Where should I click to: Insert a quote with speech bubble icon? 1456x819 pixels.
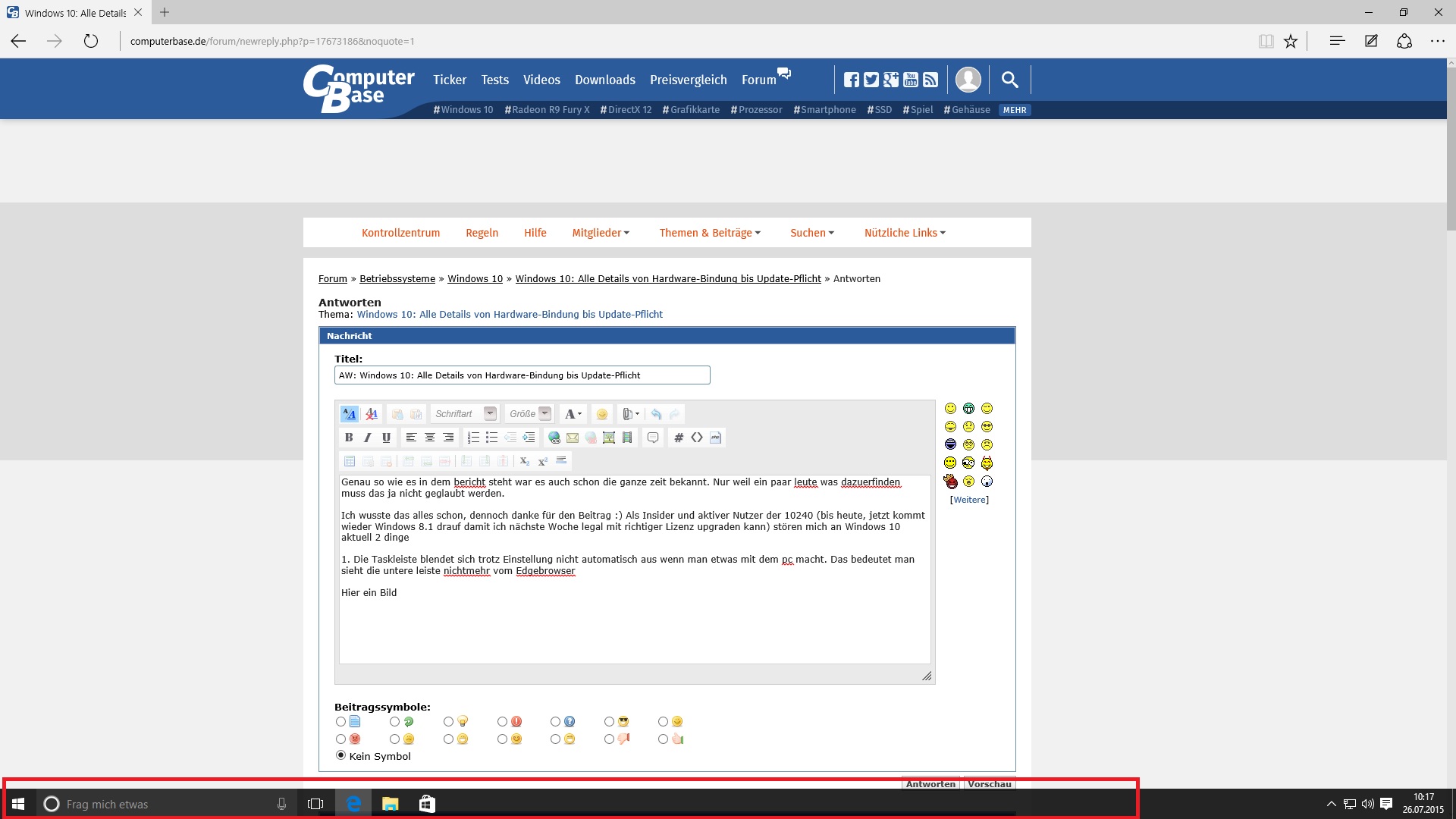point(653,438)
